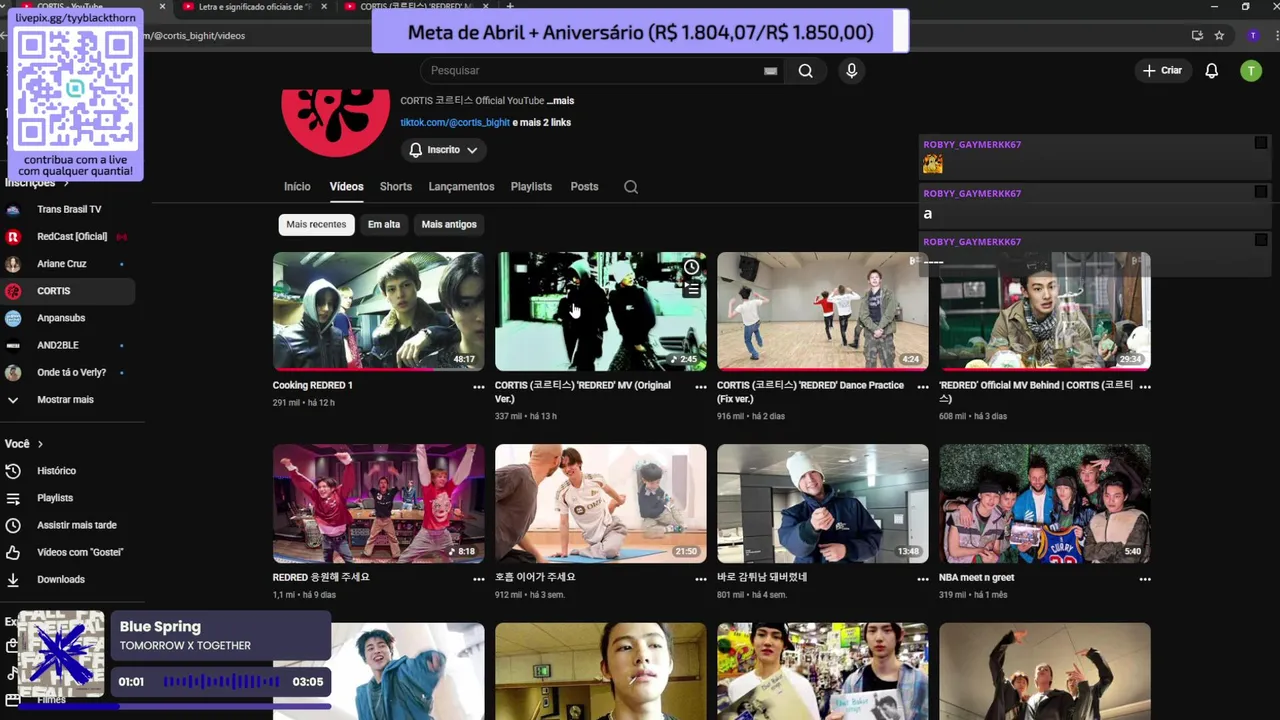Viewport: 1280px width, 720px height.
Task: Start voice search with the microphone icon
Action: 851,71
